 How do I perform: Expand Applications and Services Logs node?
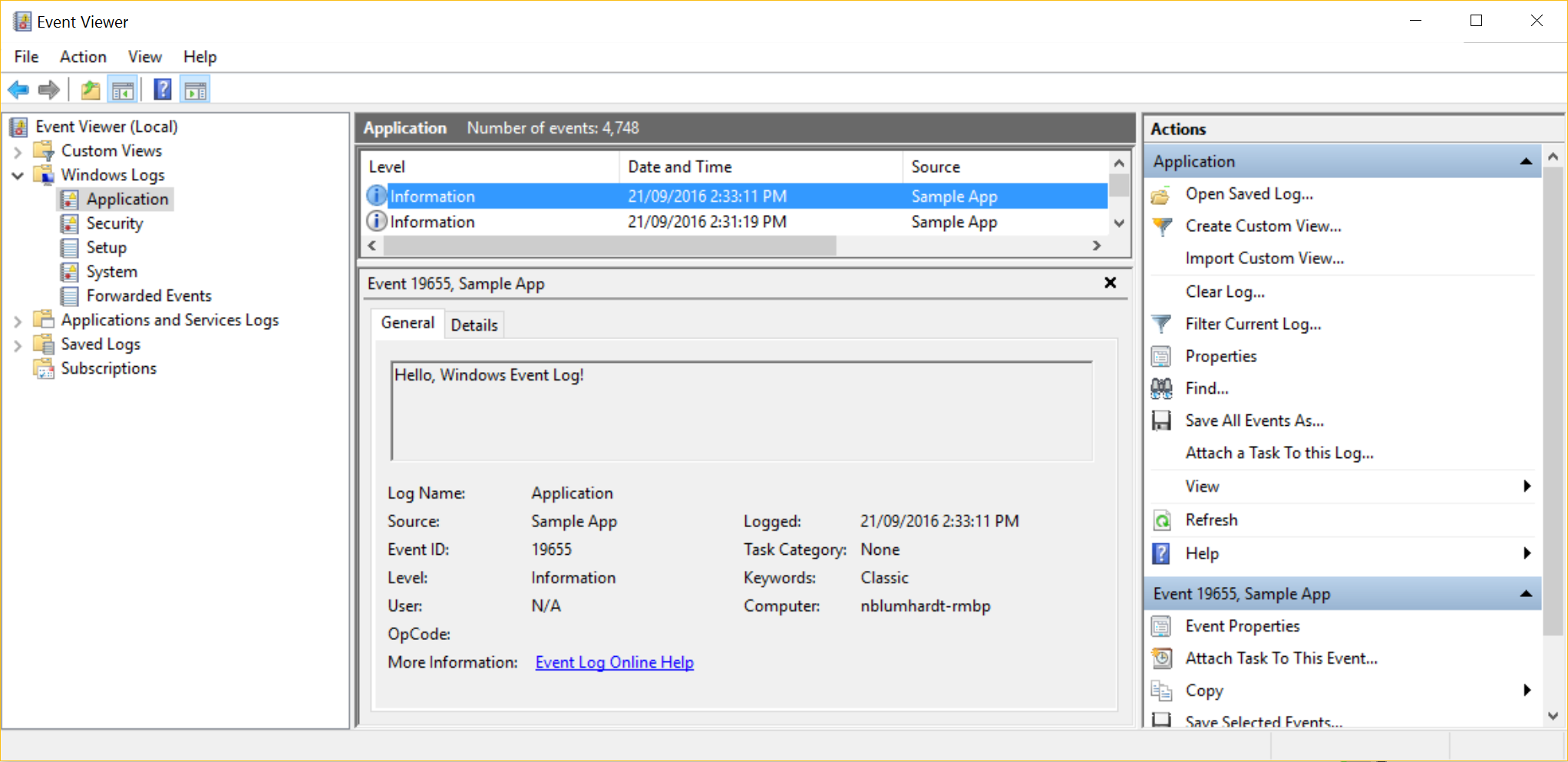point(18,321)
